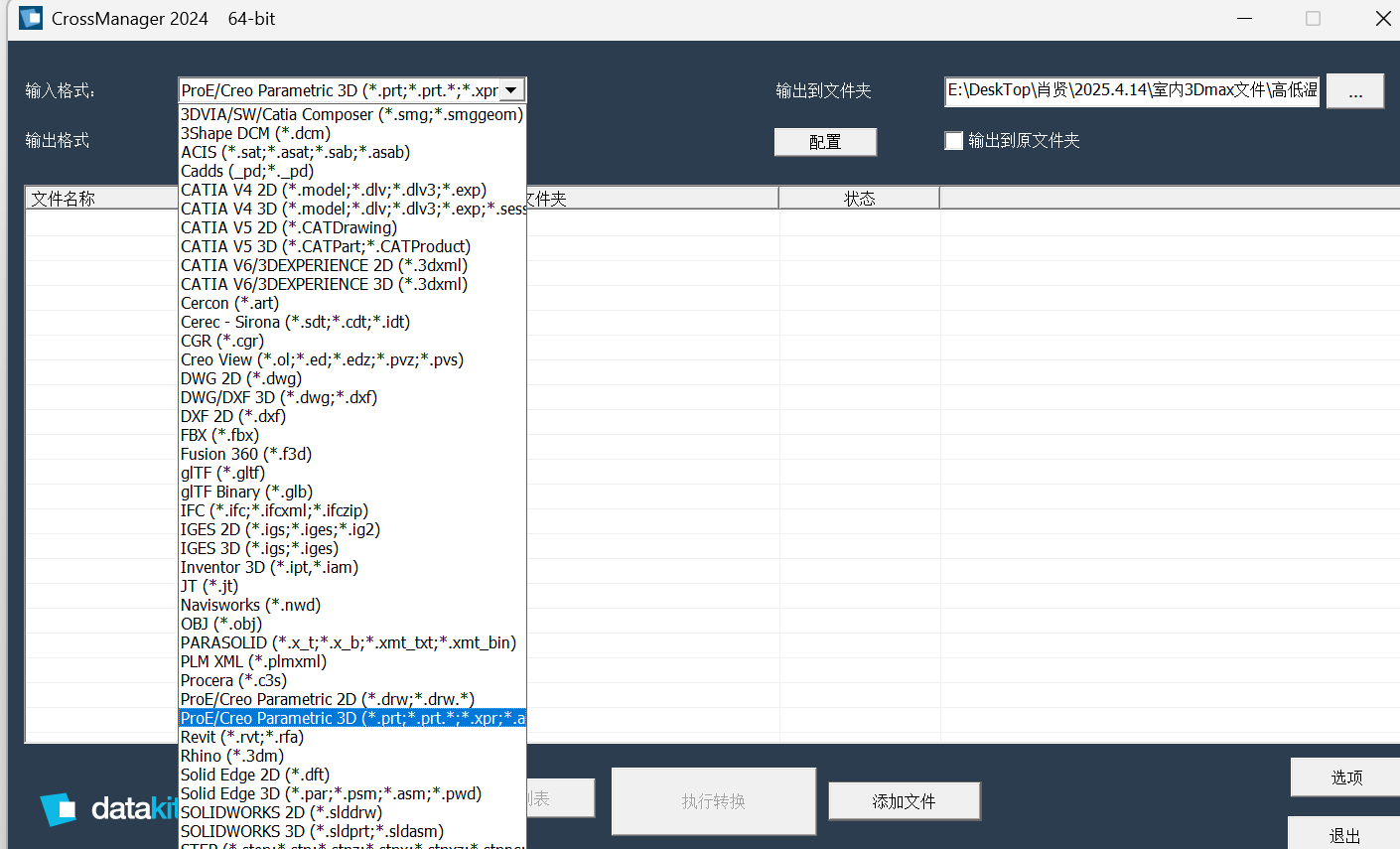The height and width of the screenshot is (849, 1400).
Task: Select Inventor 3D format entry
Action: [x=269, y=567]
